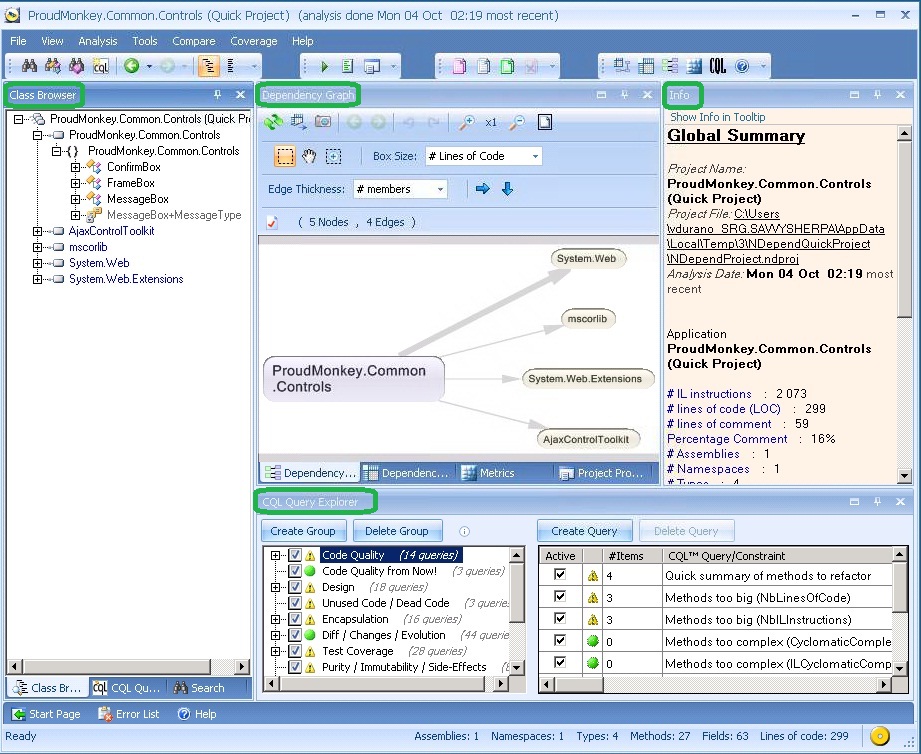Expand the System.Web tree node
The image size is (921, 754).
tap(38, 263)
